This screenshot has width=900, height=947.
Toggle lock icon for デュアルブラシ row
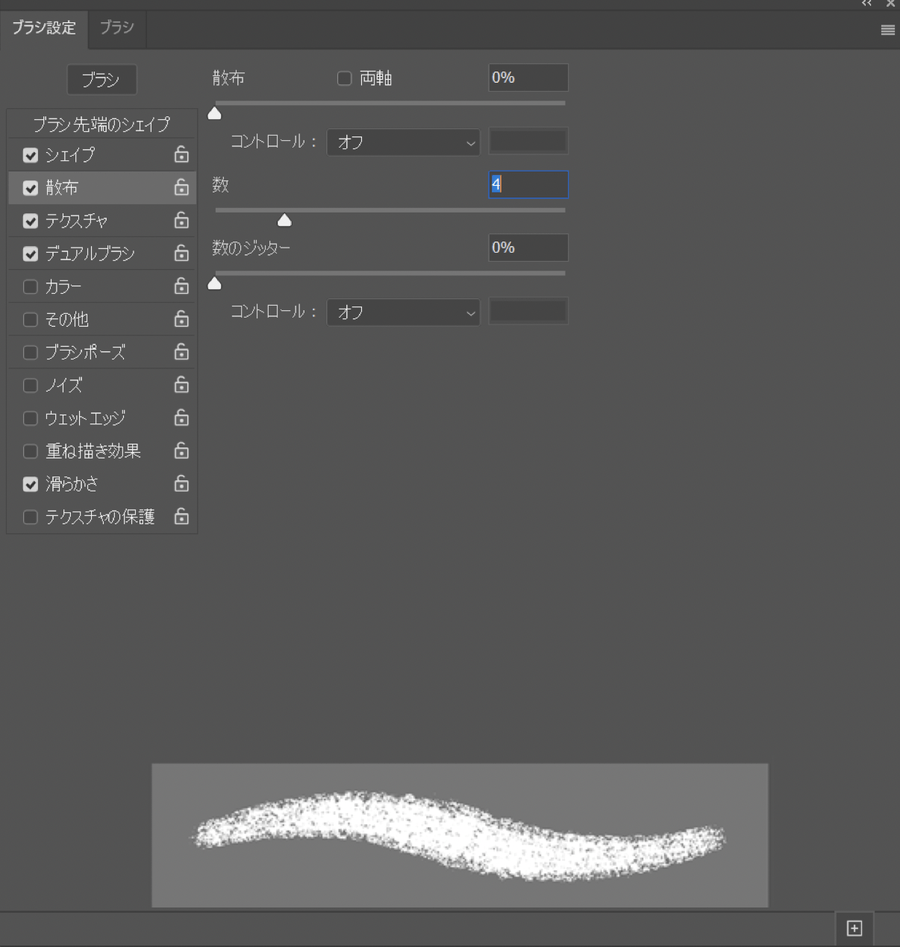click(181, 253)
